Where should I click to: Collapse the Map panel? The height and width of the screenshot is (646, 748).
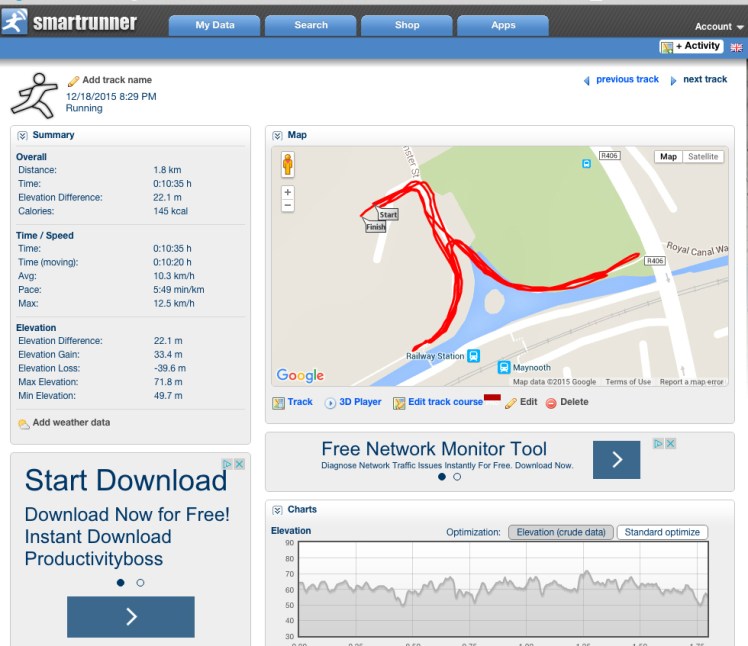click(x=277, y=135)
